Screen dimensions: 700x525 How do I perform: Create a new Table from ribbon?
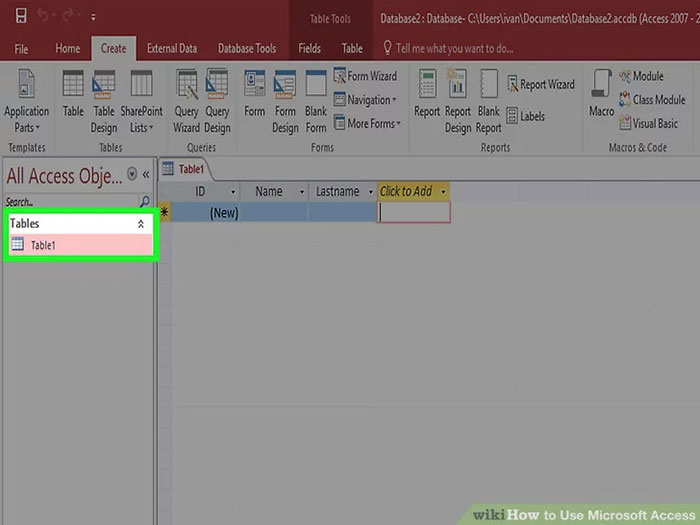pos(73,95)
